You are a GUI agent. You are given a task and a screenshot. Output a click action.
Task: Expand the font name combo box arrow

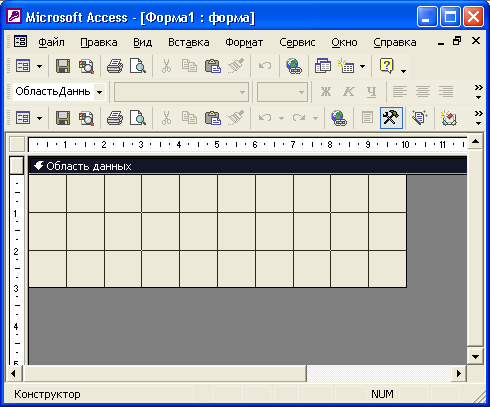coord(243,92)
